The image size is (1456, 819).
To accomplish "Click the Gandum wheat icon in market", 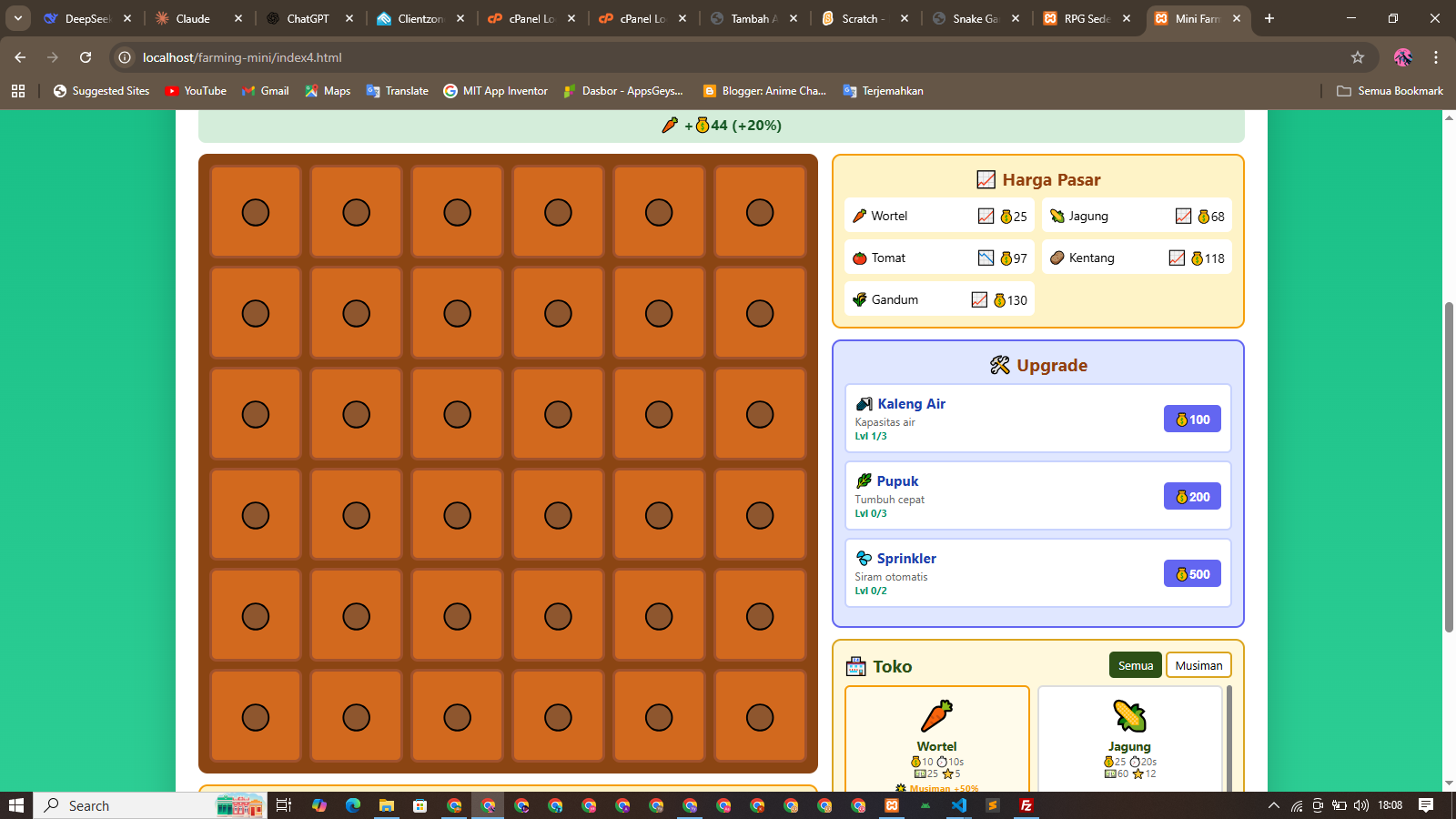I will [860, 299].
